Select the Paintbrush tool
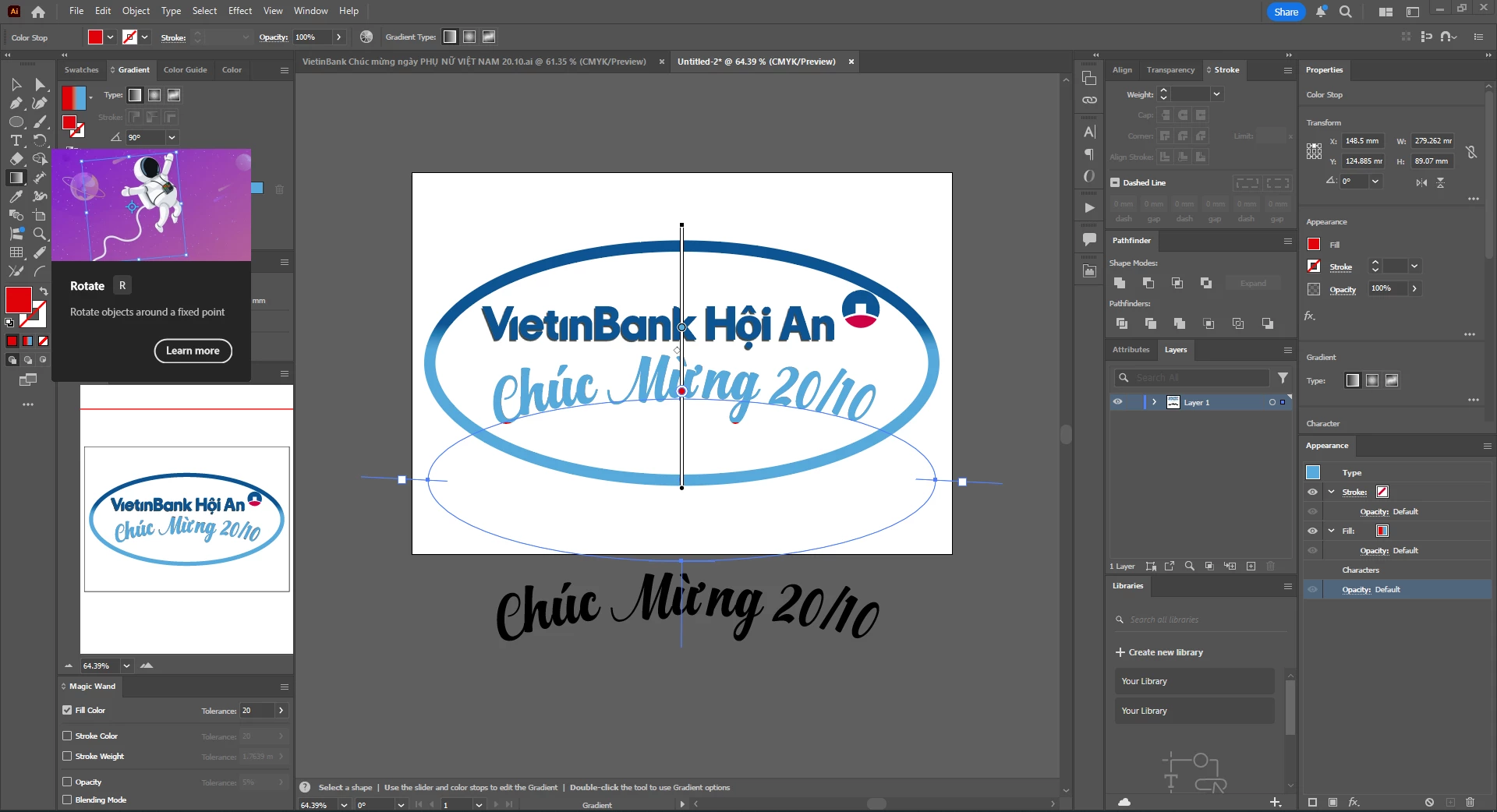Screen dimensions: 1497x812 pyautogui.click(x=40, y=122)
